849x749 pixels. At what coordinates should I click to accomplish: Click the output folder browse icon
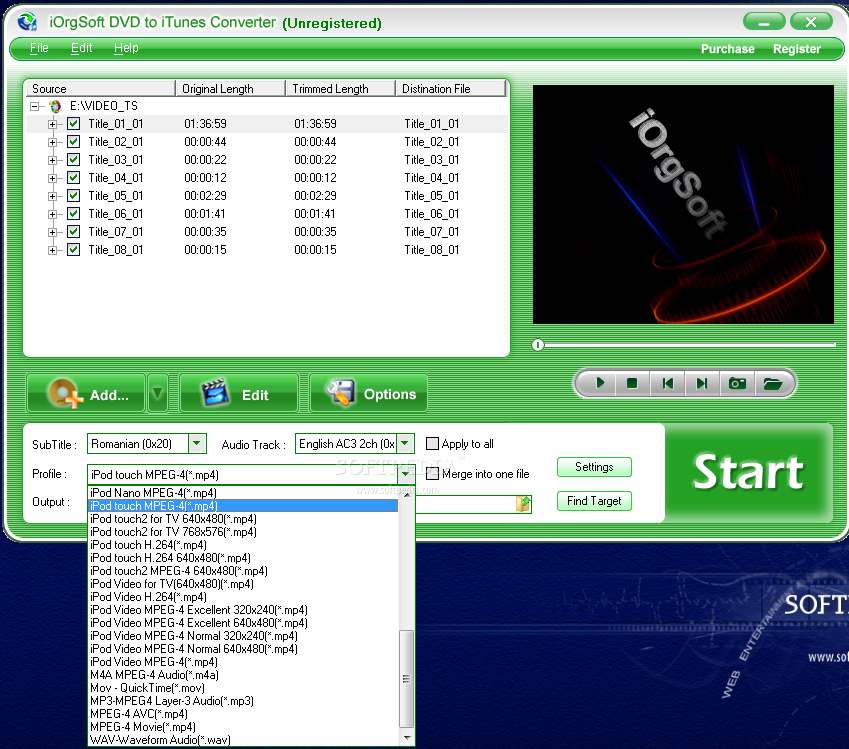pos(523,503)
